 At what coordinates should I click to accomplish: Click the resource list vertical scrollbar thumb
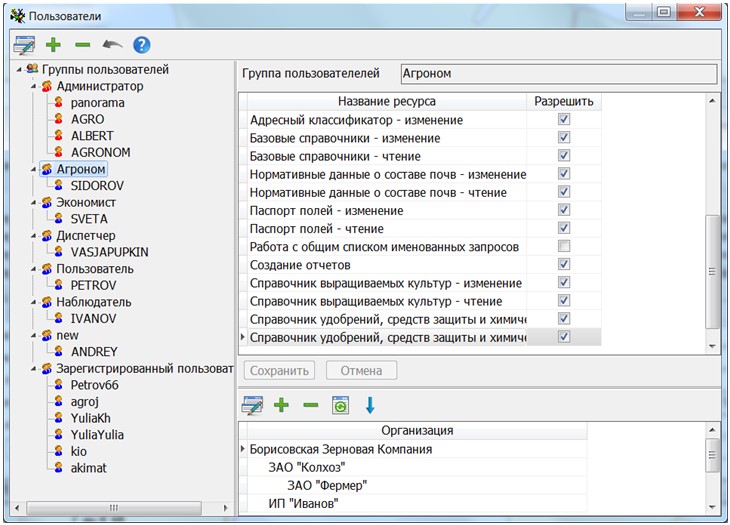[x=713, y=270]
